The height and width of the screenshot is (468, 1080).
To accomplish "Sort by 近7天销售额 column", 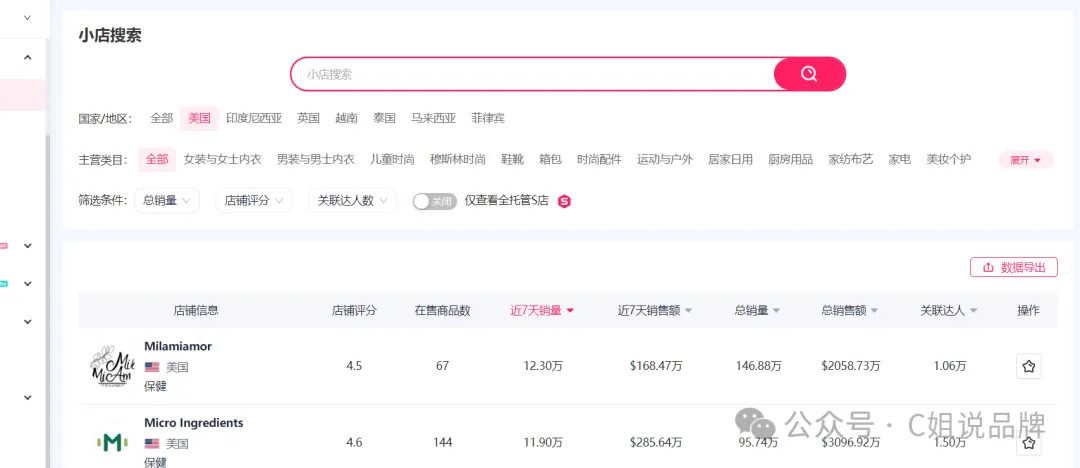I will [x=655, y=311].
